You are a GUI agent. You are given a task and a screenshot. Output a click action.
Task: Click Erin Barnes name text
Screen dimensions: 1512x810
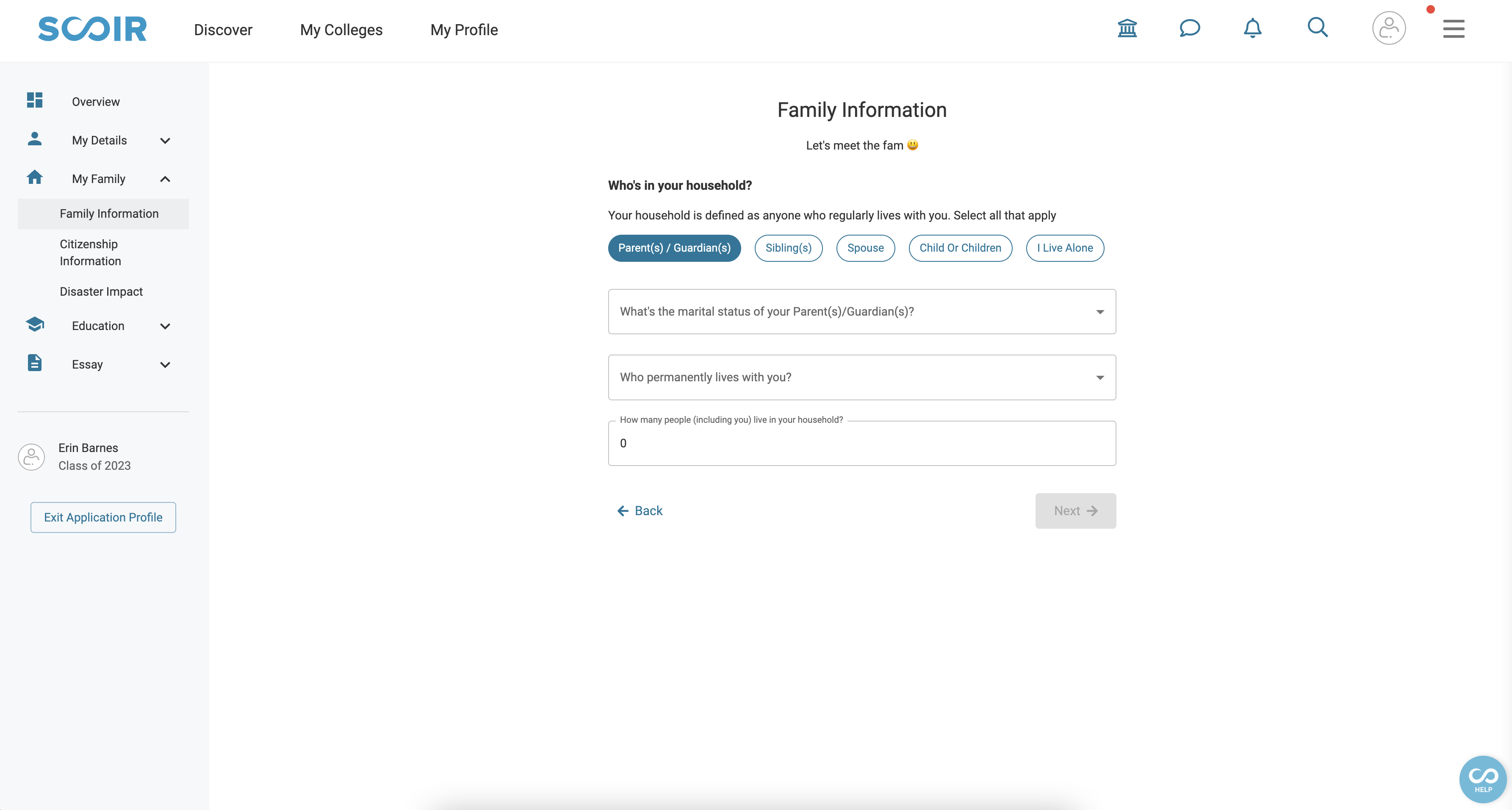click(88, 448)
